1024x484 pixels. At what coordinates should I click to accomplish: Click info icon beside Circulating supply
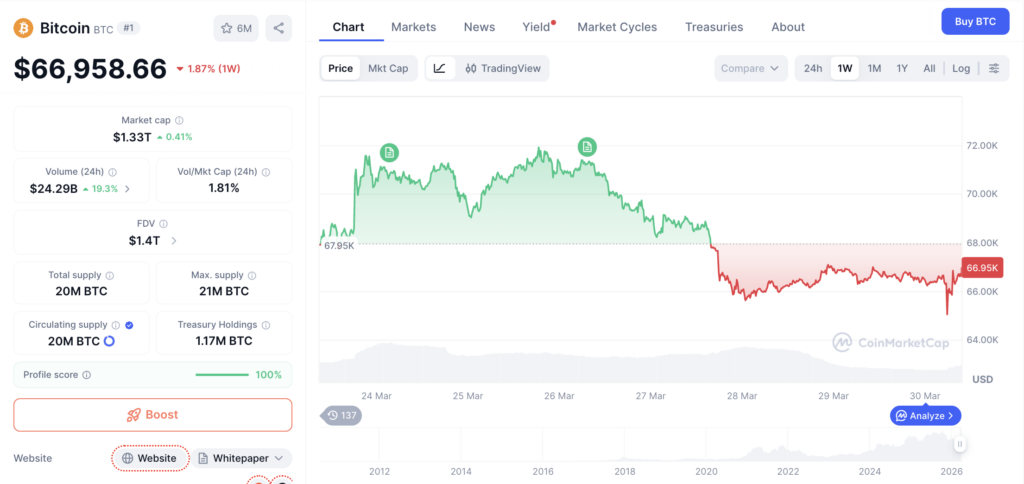116,325
